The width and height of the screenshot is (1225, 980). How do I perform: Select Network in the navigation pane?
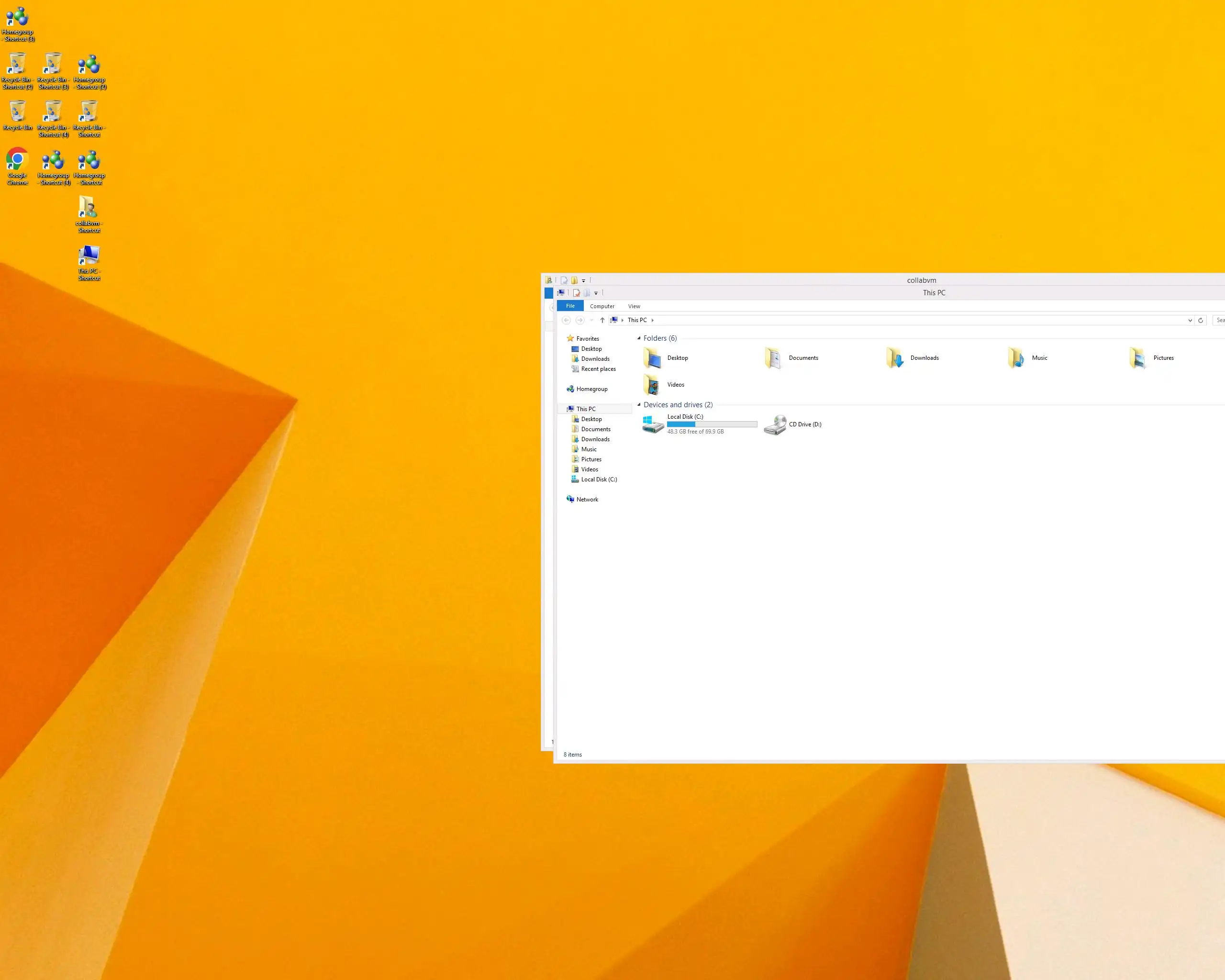[x=587, y=500]
